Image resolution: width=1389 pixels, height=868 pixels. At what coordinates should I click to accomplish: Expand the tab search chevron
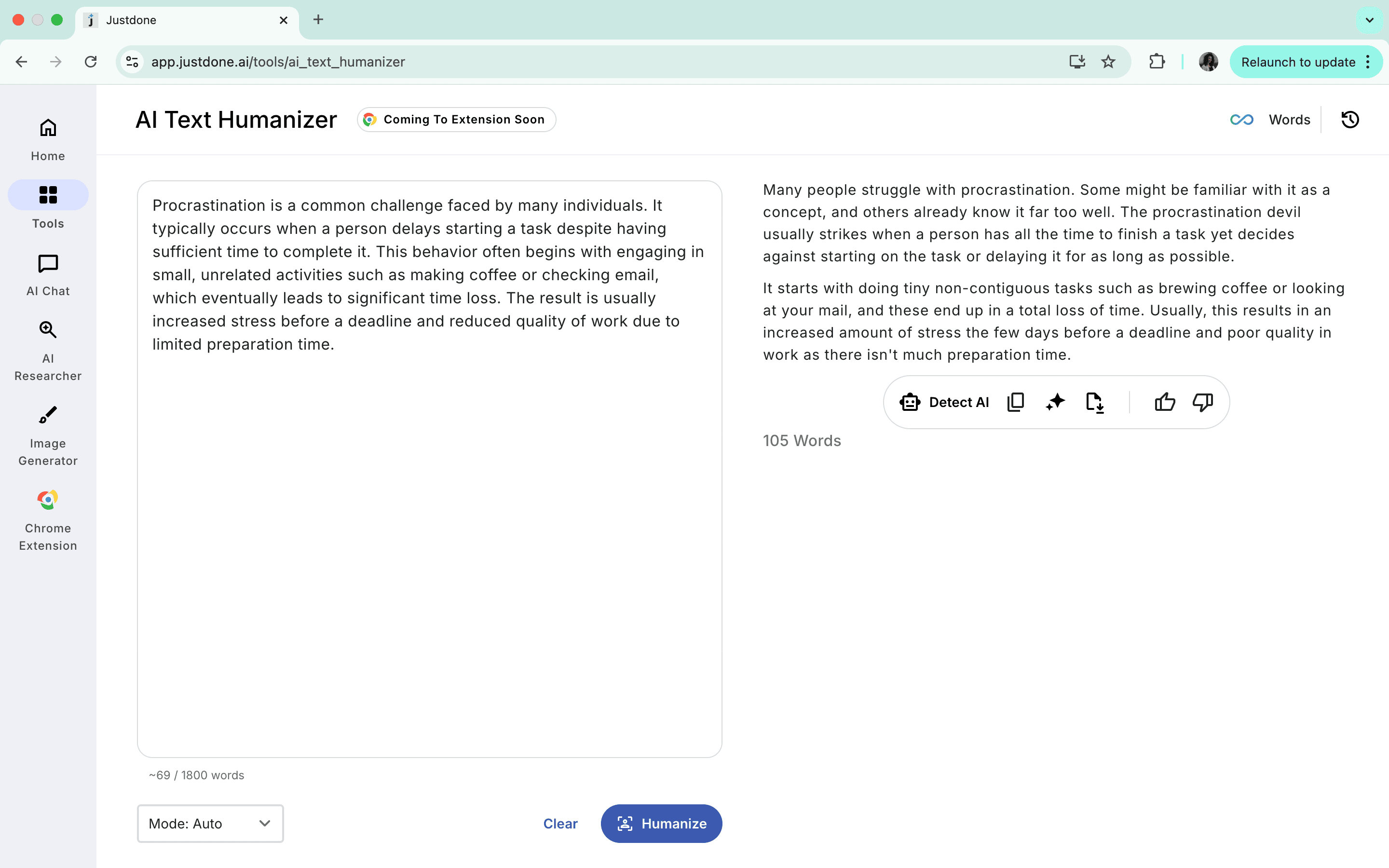(x=1370, y=20)
